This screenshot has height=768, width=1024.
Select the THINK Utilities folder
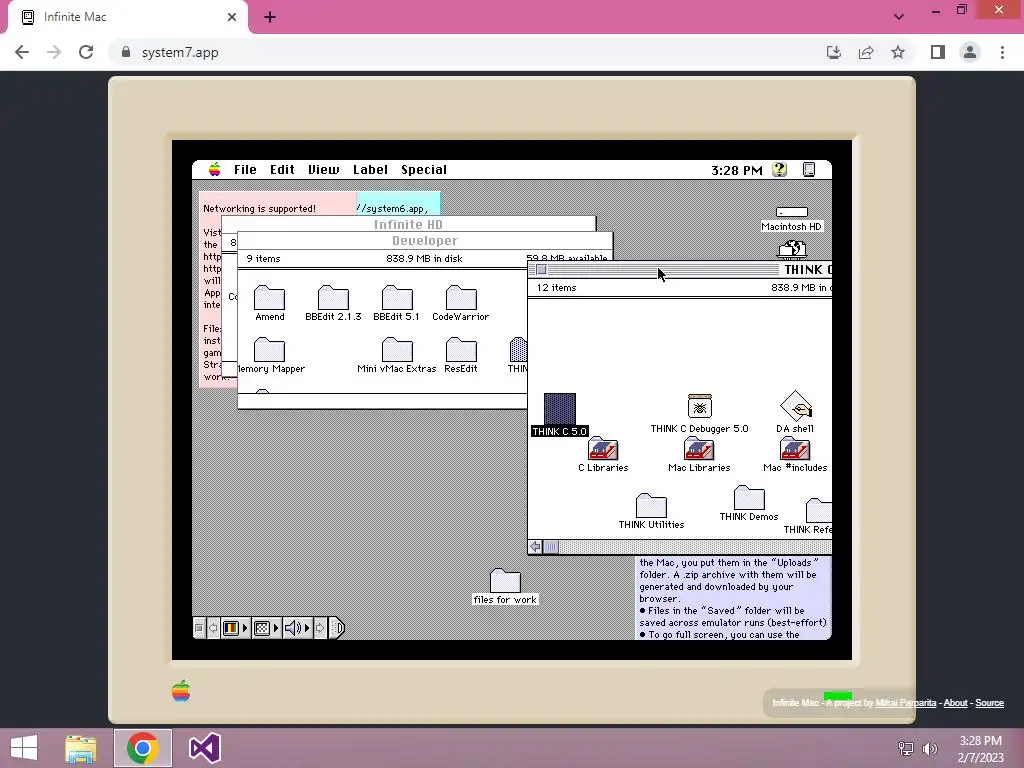(x=651, y=505)
